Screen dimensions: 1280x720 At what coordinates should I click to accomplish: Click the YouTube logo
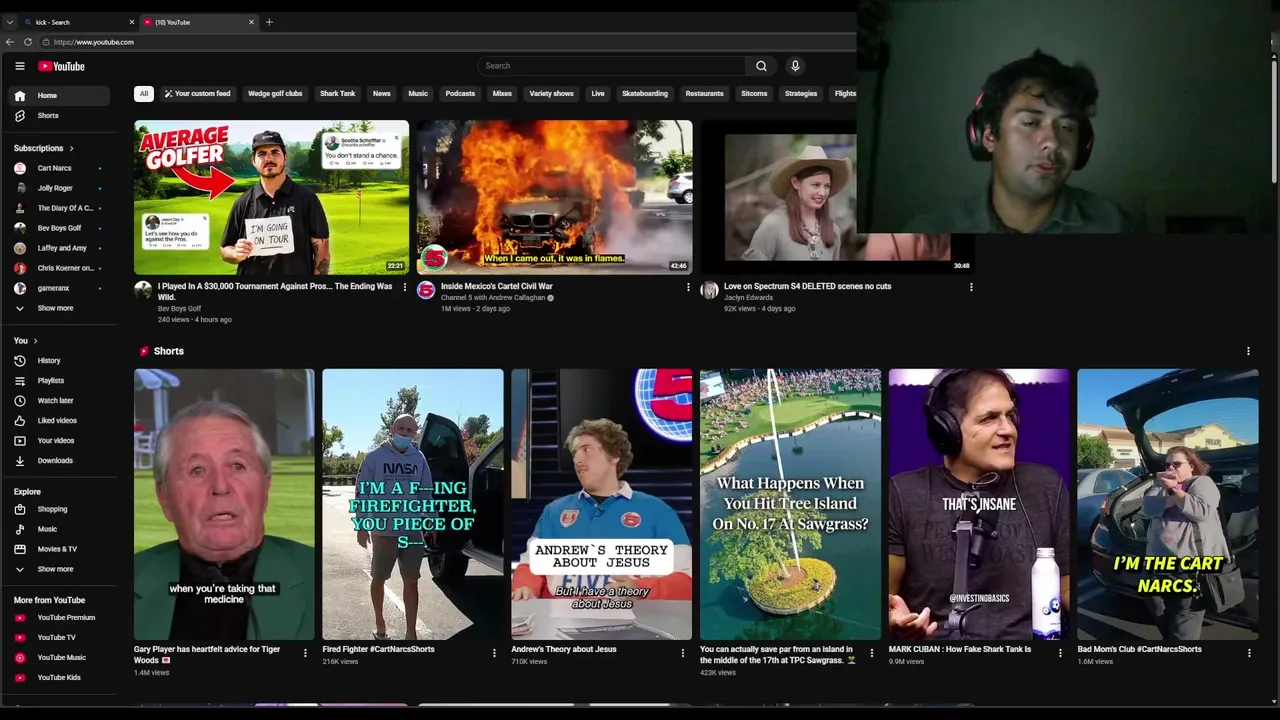point(61,66)
